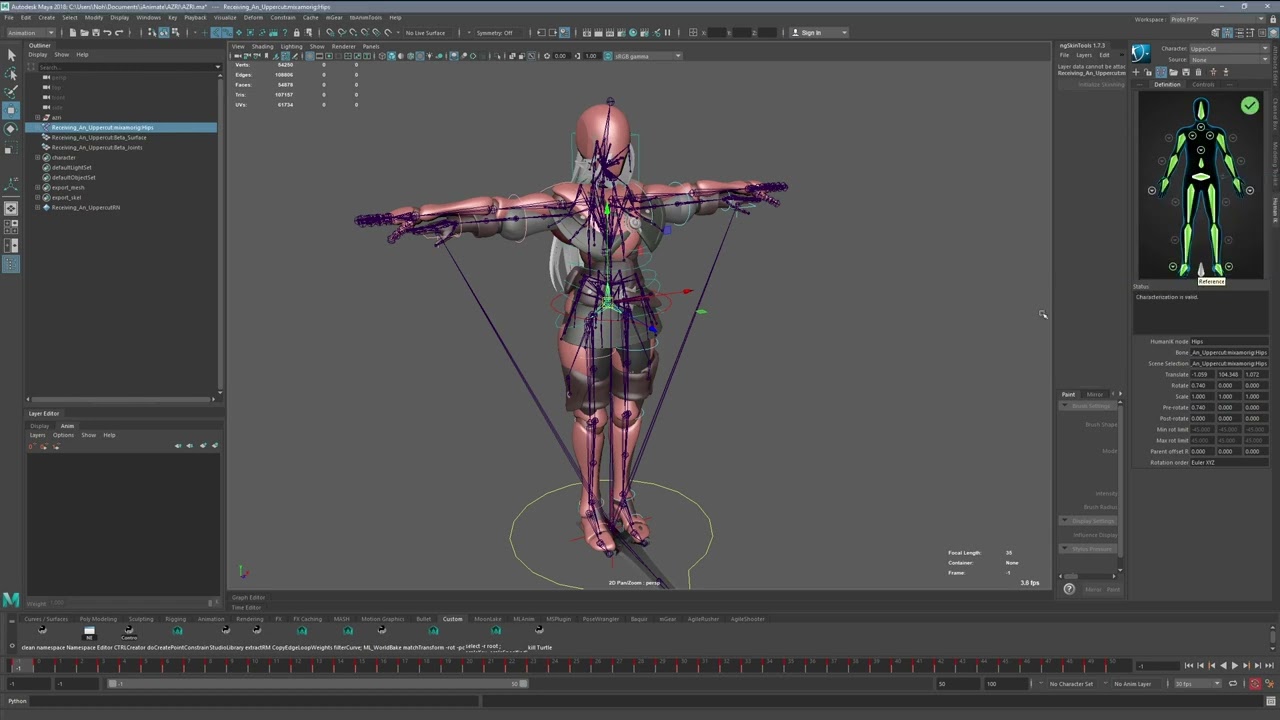Click the viewport help question-mark icon
Viewport: 1280px width, 720px height.
click(x=1069, y=589)
